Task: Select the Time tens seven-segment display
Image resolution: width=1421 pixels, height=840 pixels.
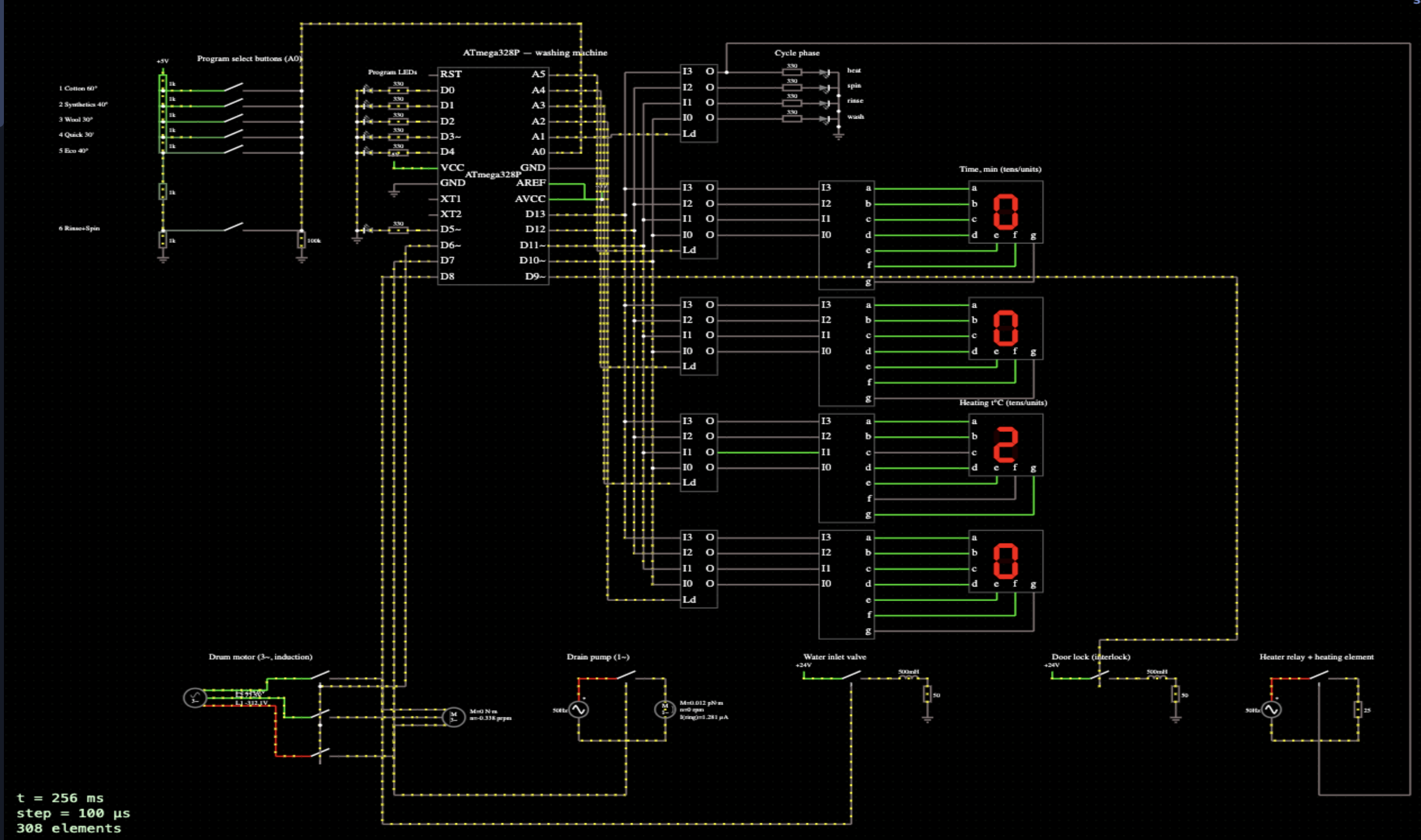Action: tap(1005, 213)
